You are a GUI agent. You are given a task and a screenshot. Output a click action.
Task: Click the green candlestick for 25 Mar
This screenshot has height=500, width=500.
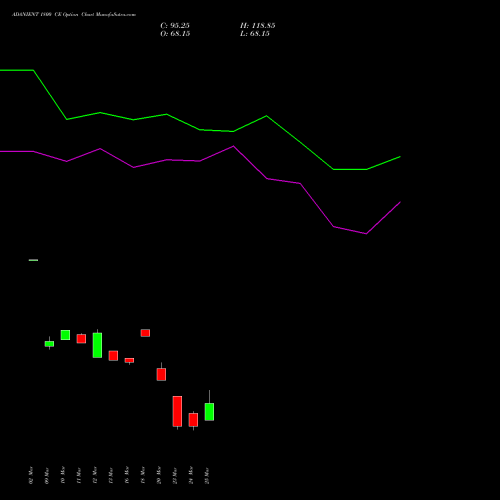coord(209,412)
